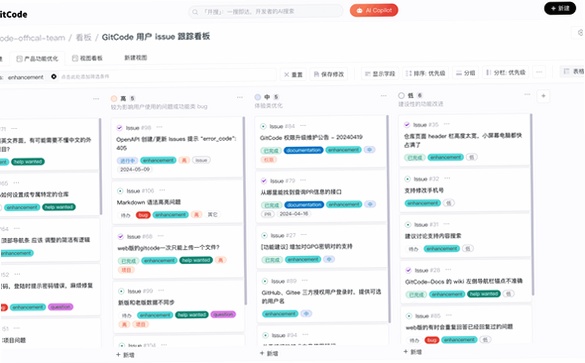Click 2024-04-16 date on PR信息 card
Image resolution: width=585 pixels, height=363 pixels.
[294, 214]
